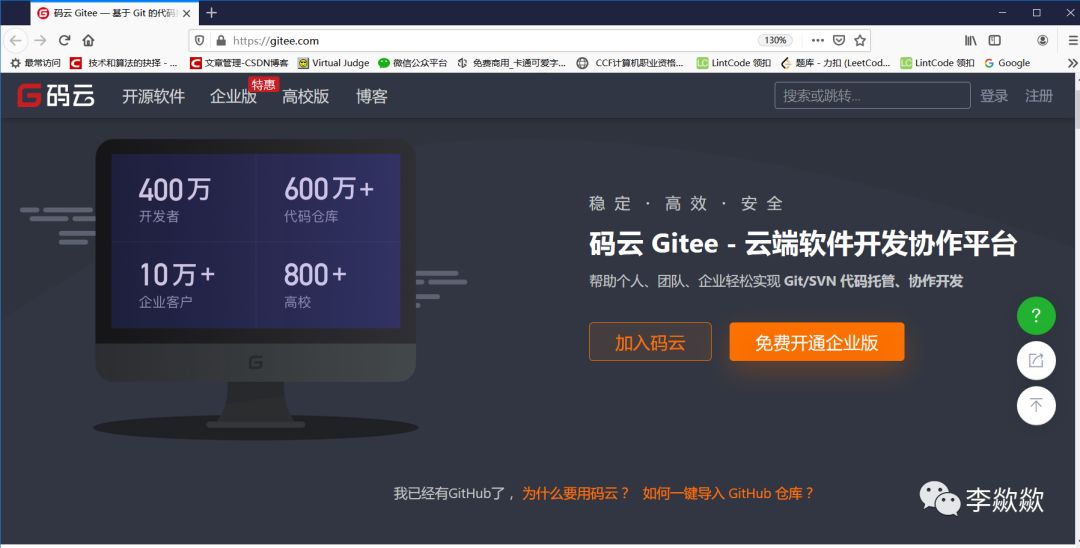Screen dimensions: 1080x548
Task: Open a new browser tab
Action: tap(211, 12)
